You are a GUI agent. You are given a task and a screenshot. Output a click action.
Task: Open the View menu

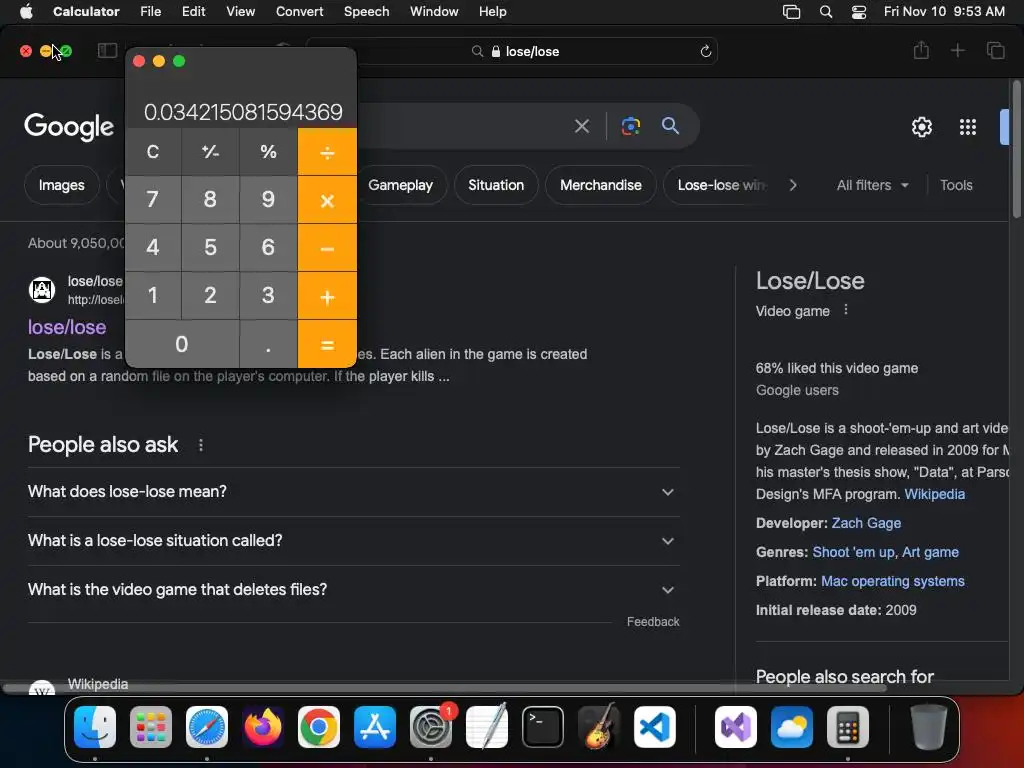point(240,12)
